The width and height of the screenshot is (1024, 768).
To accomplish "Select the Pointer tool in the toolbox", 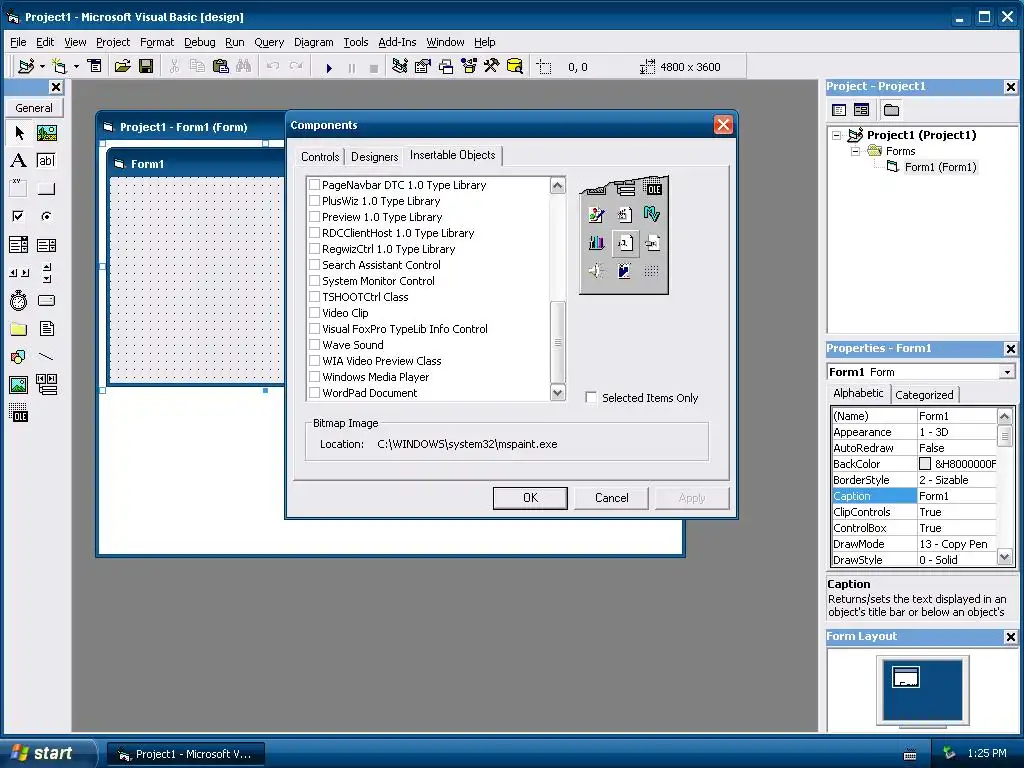I will (19, 133).
